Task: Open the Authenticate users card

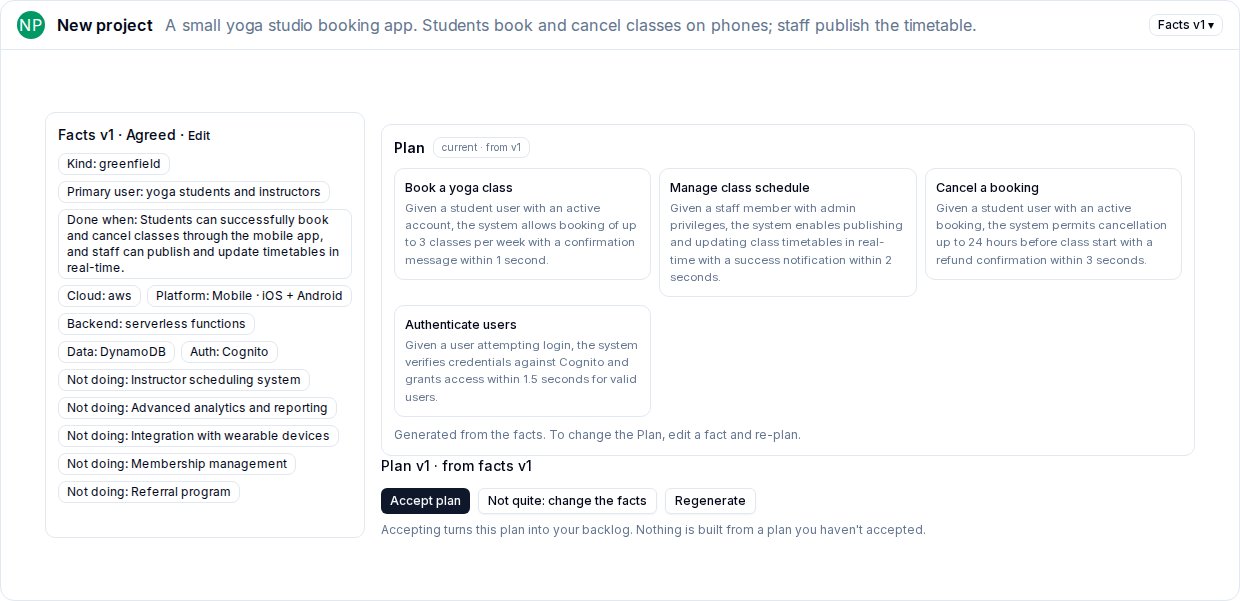Action: [522, 361]
